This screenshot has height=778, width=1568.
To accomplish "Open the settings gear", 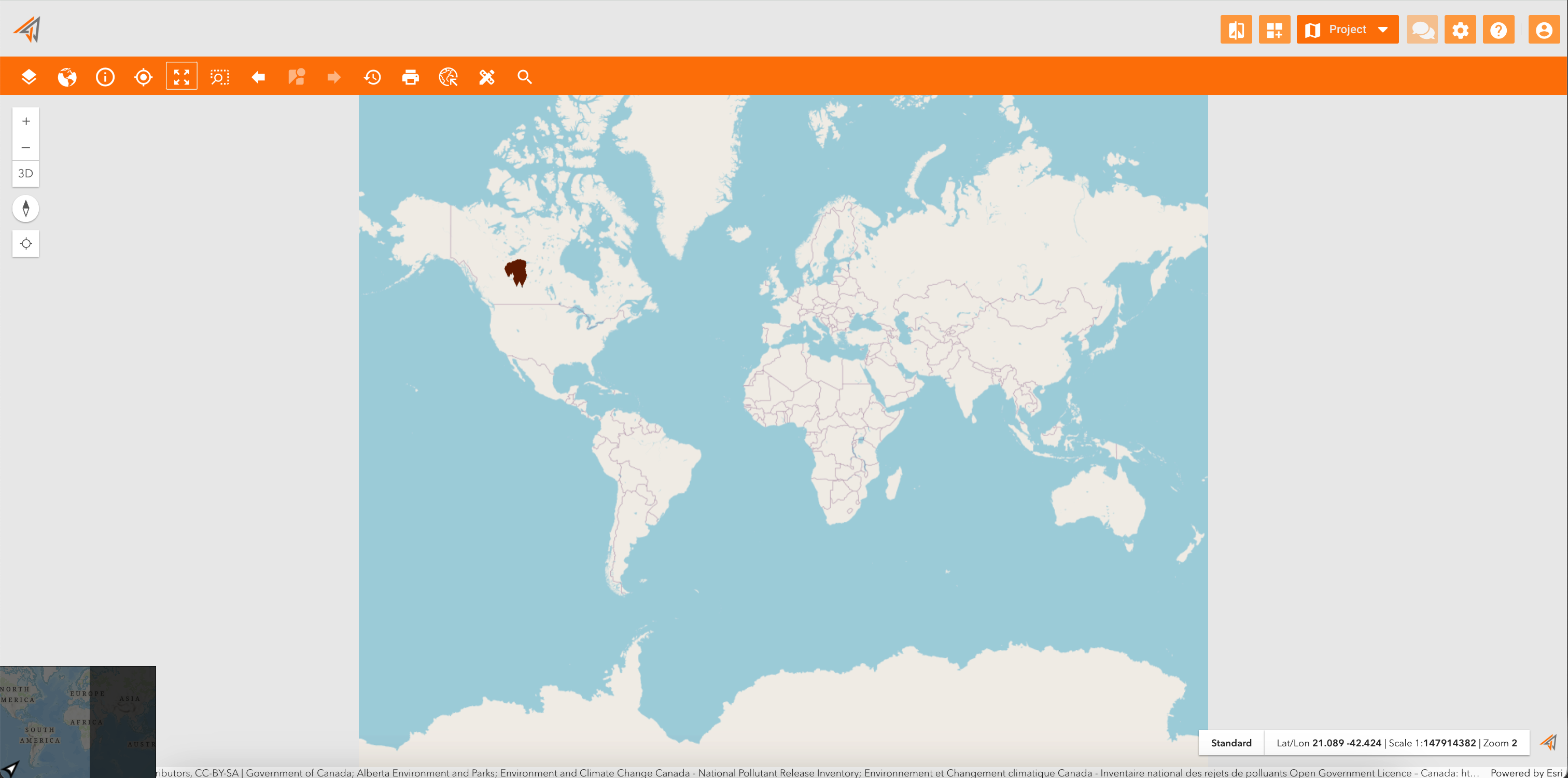I will tap(1460, 30).
